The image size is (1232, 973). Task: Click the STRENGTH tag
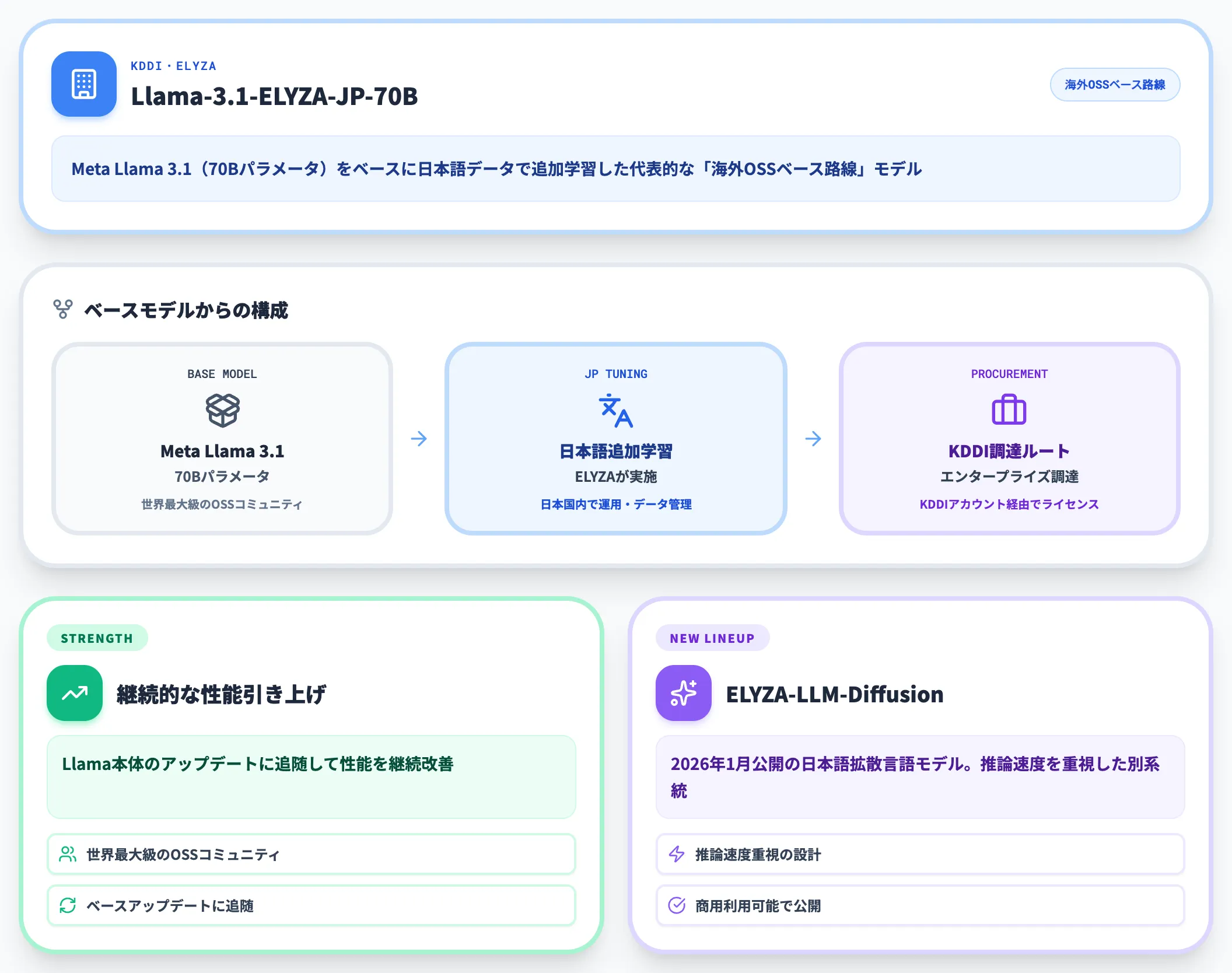97,638
